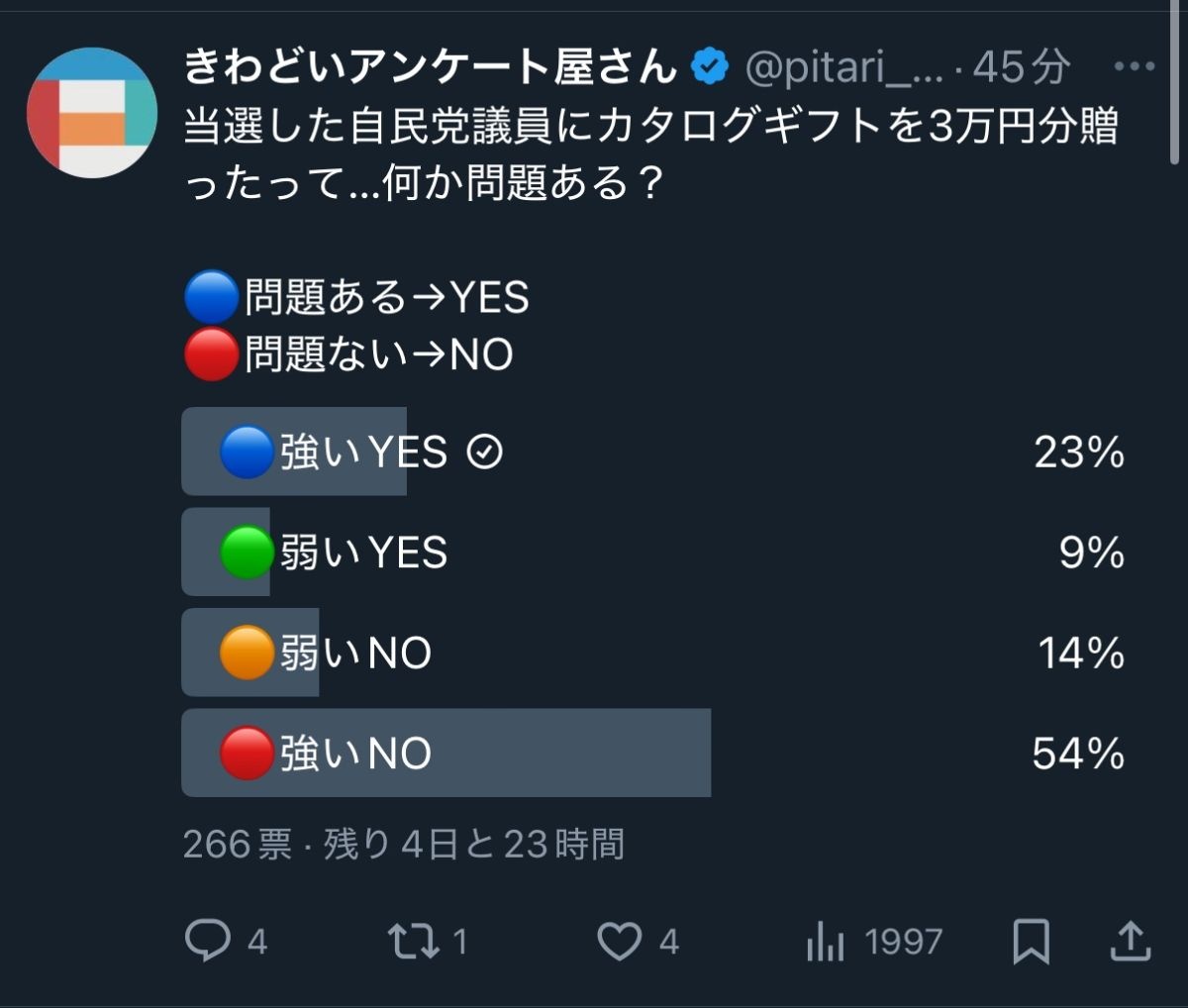Click the 266票 vote count text
1188x1008 pixels.
237,845
